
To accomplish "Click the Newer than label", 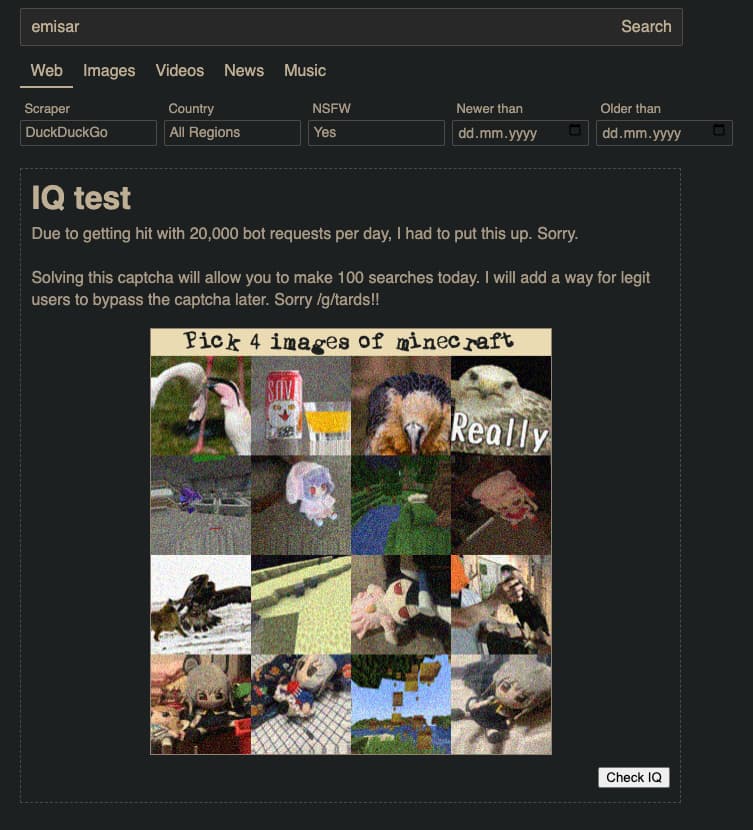I will point(489,109).
